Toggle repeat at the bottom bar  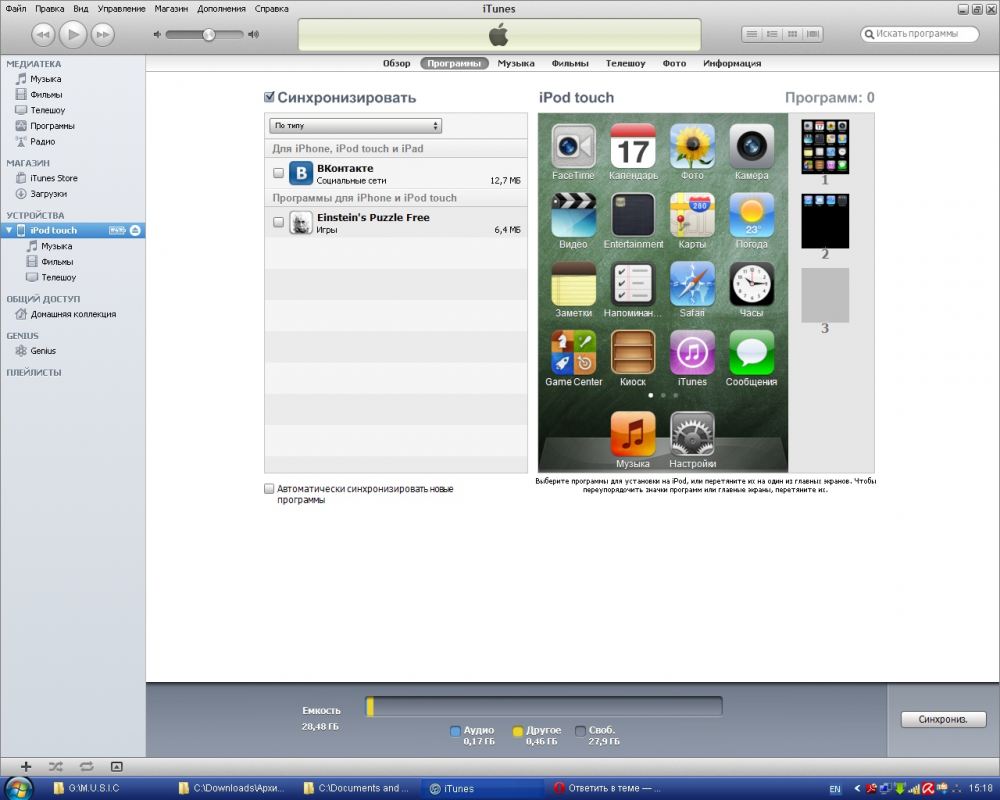[87, 766]
